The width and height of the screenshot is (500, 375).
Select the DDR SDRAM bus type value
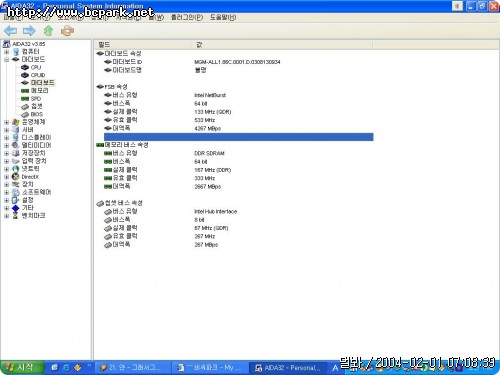click(210, 153)
